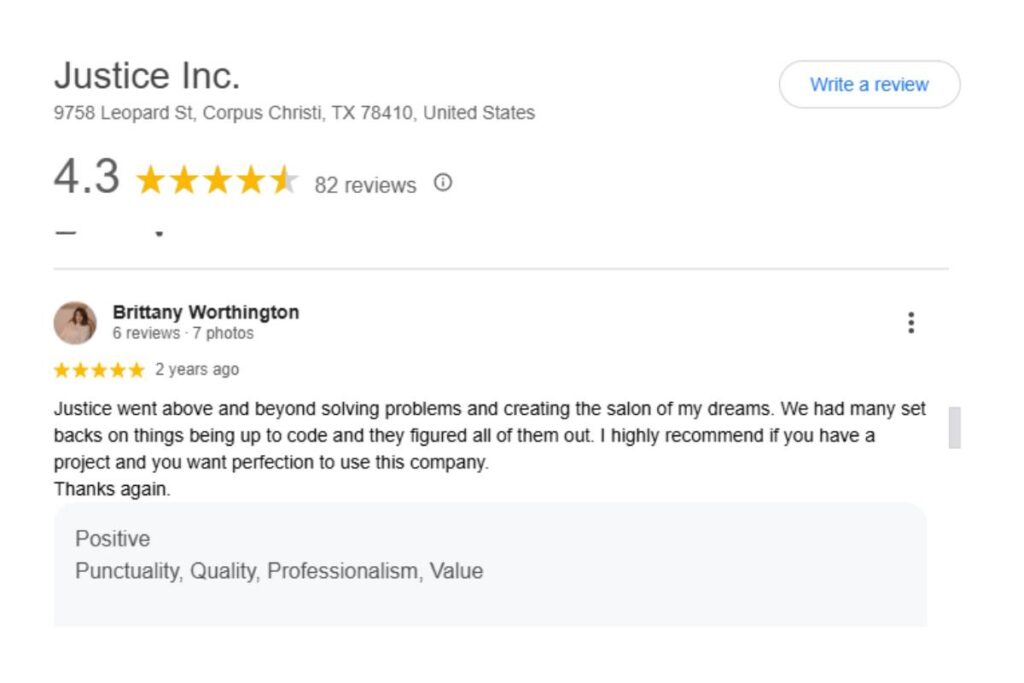
Task: Select a star in Brittany's five-star rating
Action: [x=99, y=369]
